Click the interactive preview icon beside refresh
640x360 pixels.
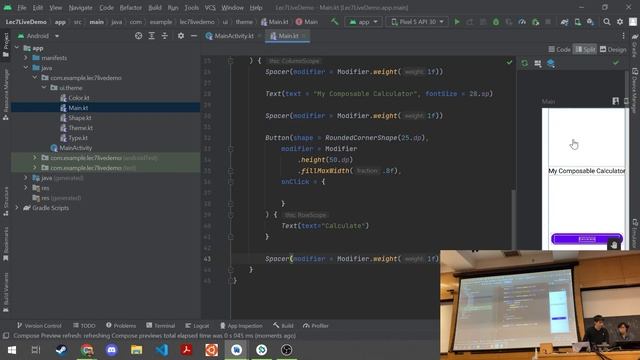(x=538, y=63)
